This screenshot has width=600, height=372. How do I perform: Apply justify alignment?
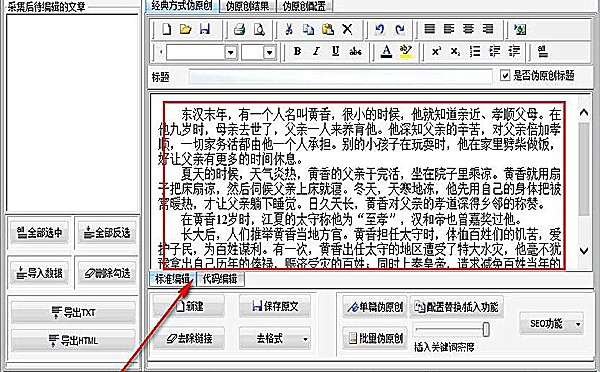click(x=430, y=29)
